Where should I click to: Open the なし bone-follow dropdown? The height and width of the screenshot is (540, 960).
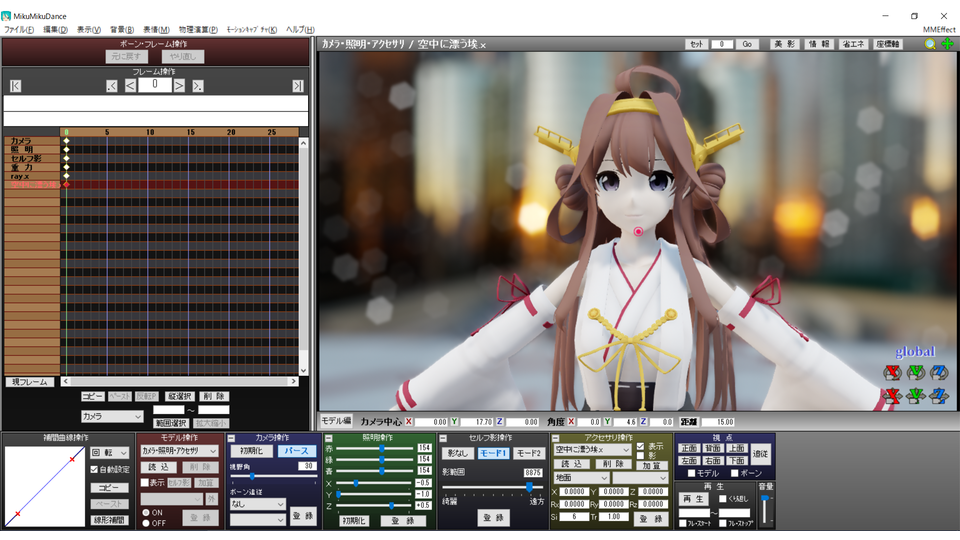point(258,504)
